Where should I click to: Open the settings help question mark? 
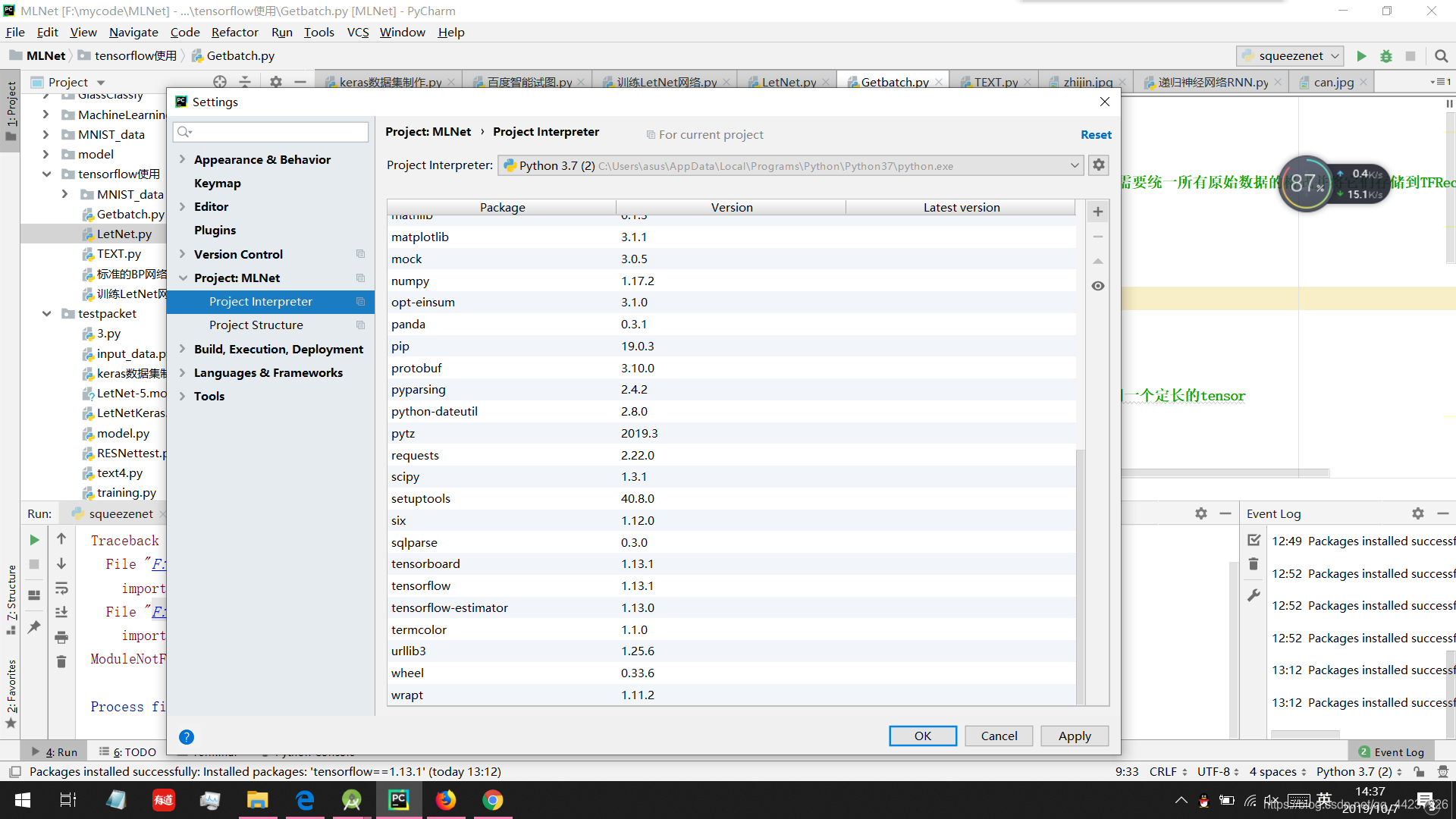click(187, 736)
